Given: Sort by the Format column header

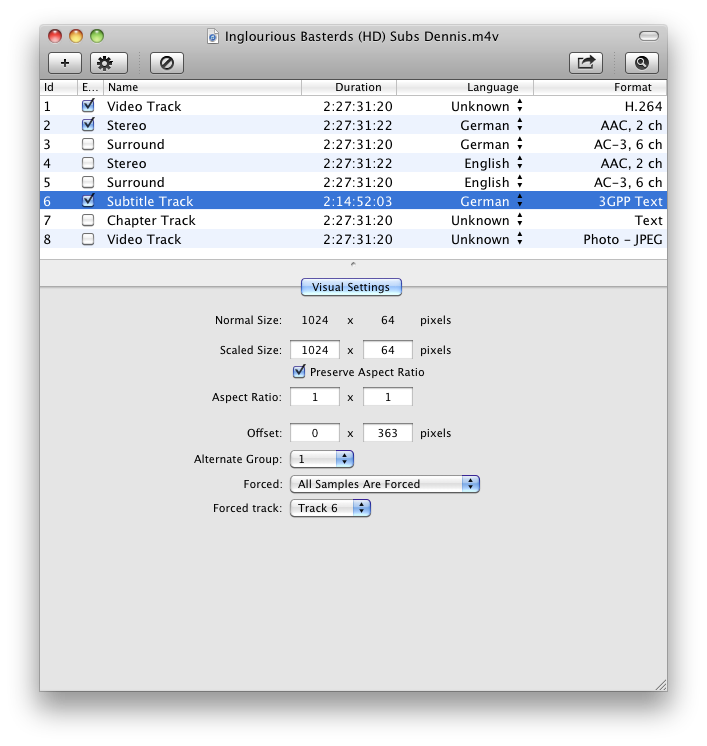Looking at the screenshot, I should coord(600,87).
